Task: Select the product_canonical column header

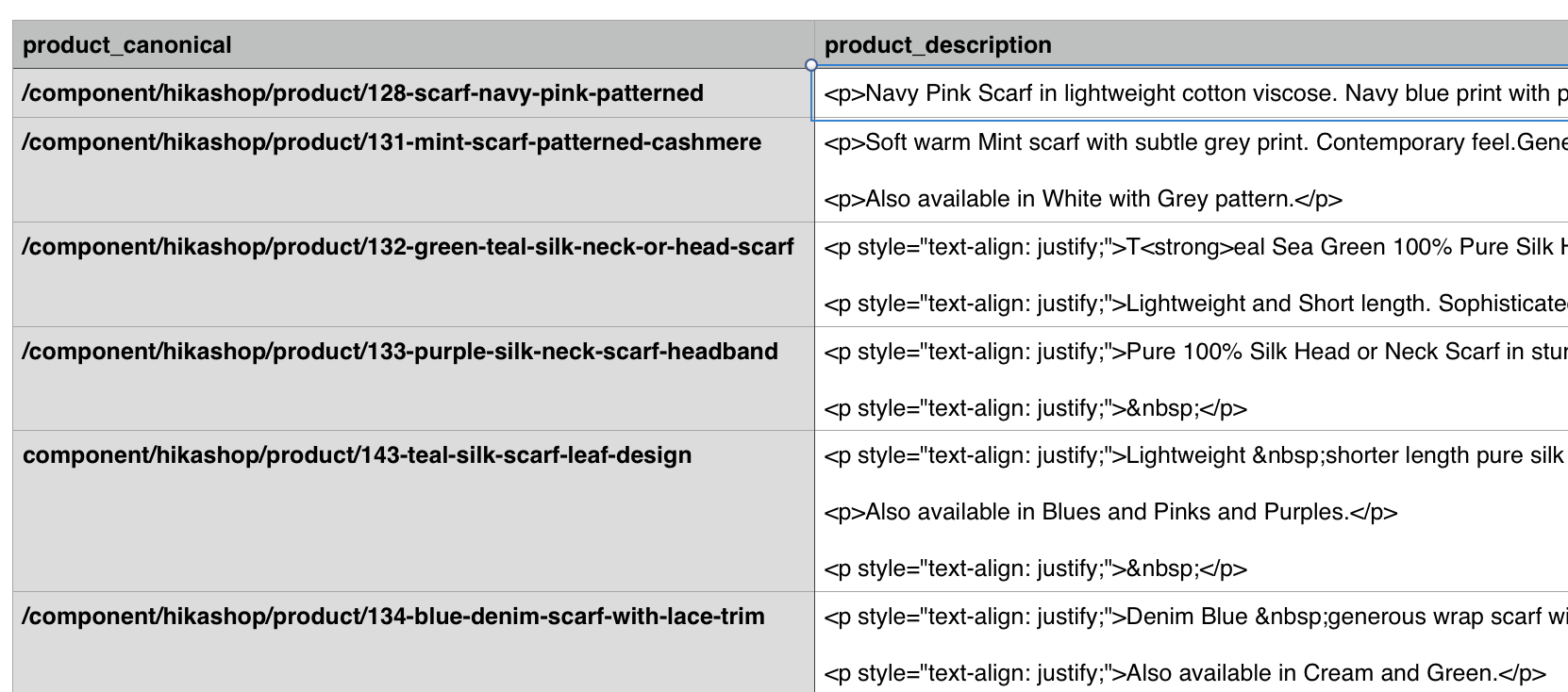Action: [x=127, y=45]
